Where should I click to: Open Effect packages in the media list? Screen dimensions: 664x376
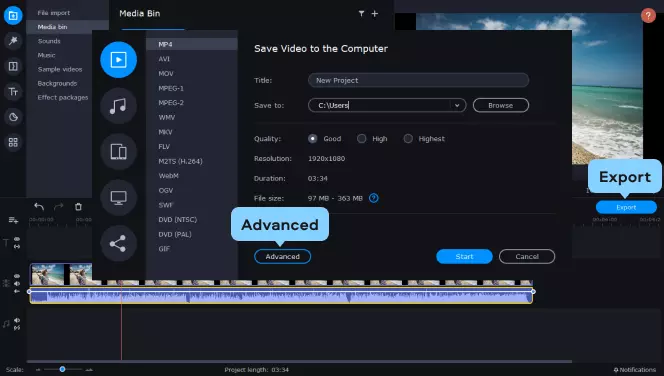[x=63, y=97]
